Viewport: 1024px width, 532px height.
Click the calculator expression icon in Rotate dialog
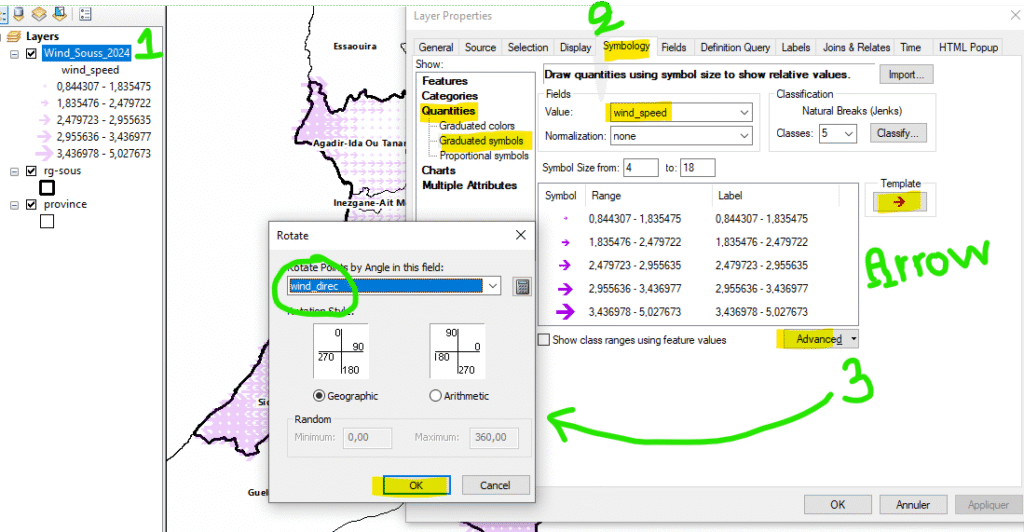[521, 286]
